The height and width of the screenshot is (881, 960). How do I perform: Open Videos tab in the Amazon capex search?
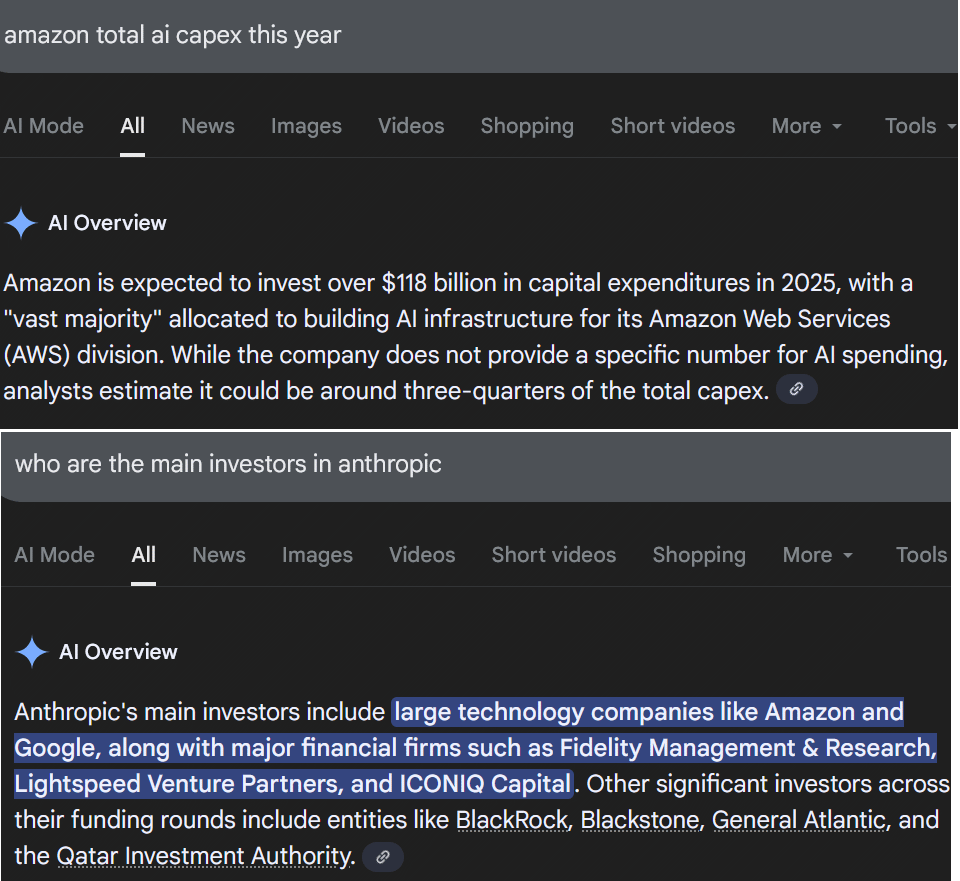(411, 126)
